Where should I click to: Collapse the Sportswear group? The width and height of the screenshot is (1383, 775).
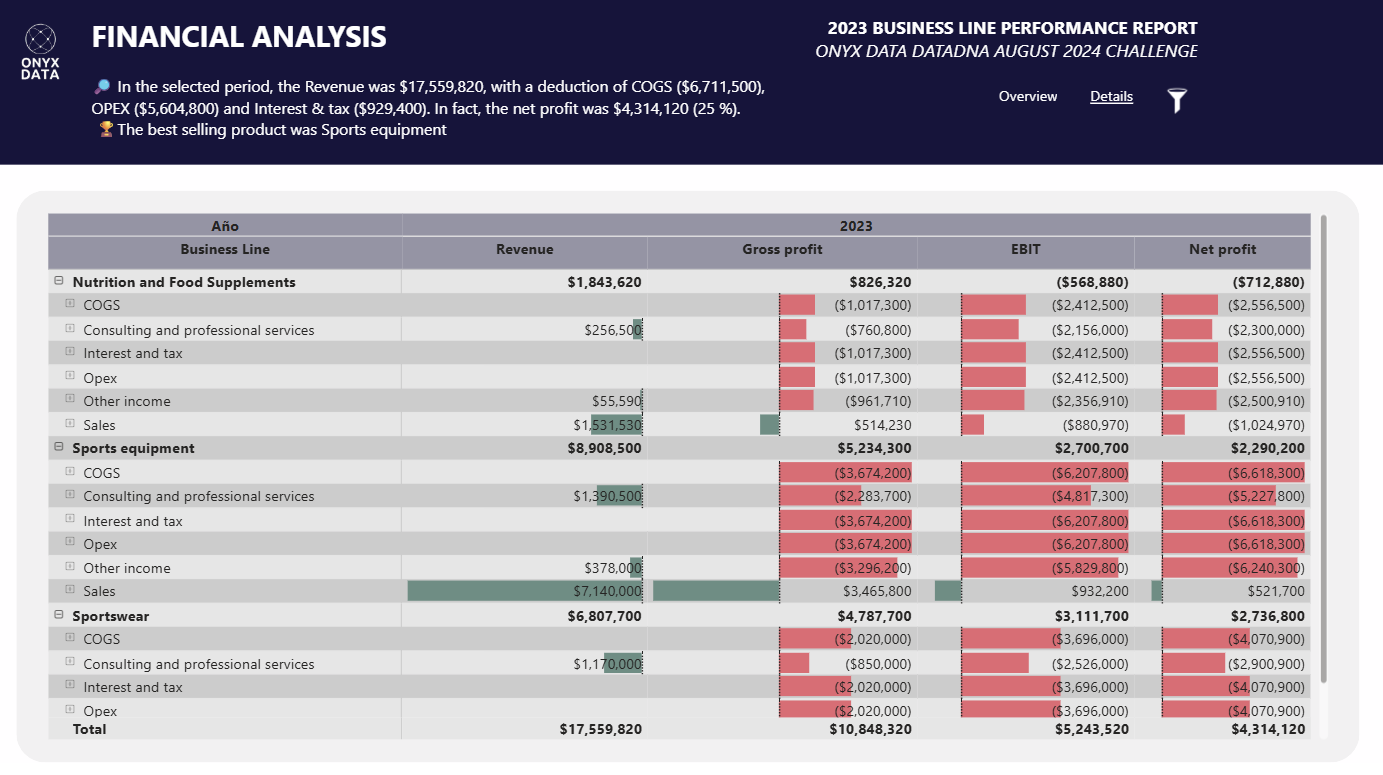[58, 615]
